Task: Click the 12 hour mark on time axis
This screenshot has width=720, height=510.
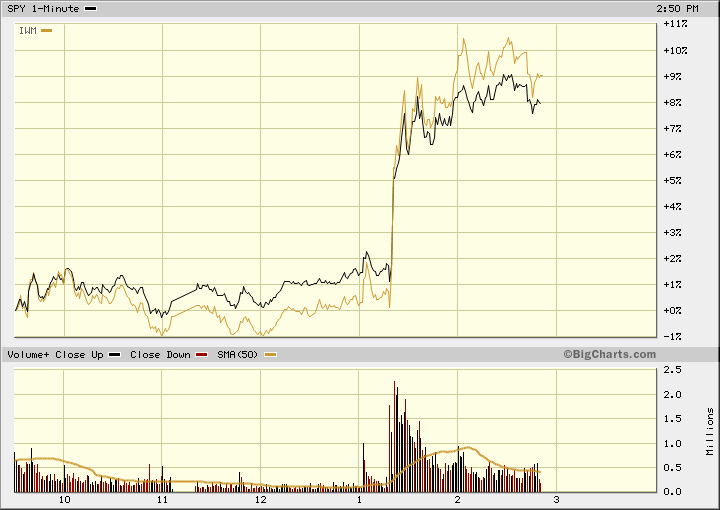Action: pos(260,499)
